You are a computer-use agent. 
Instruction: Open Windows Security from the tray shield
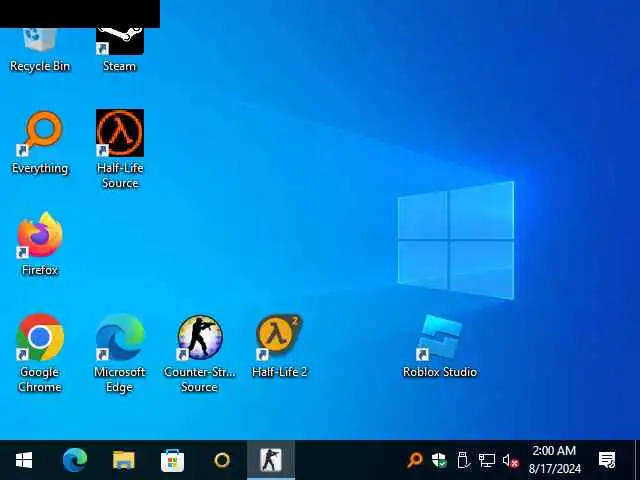[439, 460]
